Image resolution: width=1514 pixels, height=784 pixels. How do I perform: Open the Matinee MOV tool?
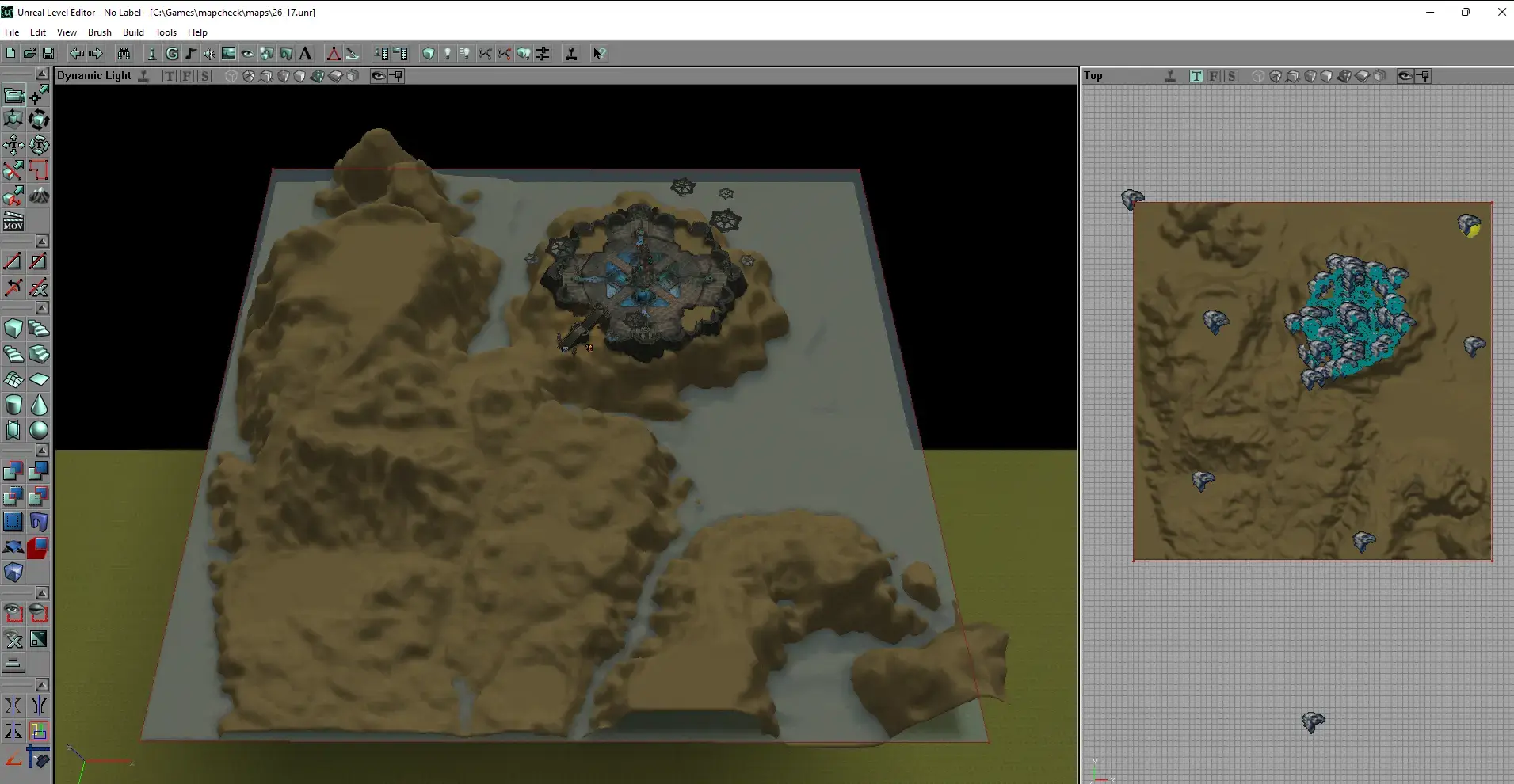[13, 222]
